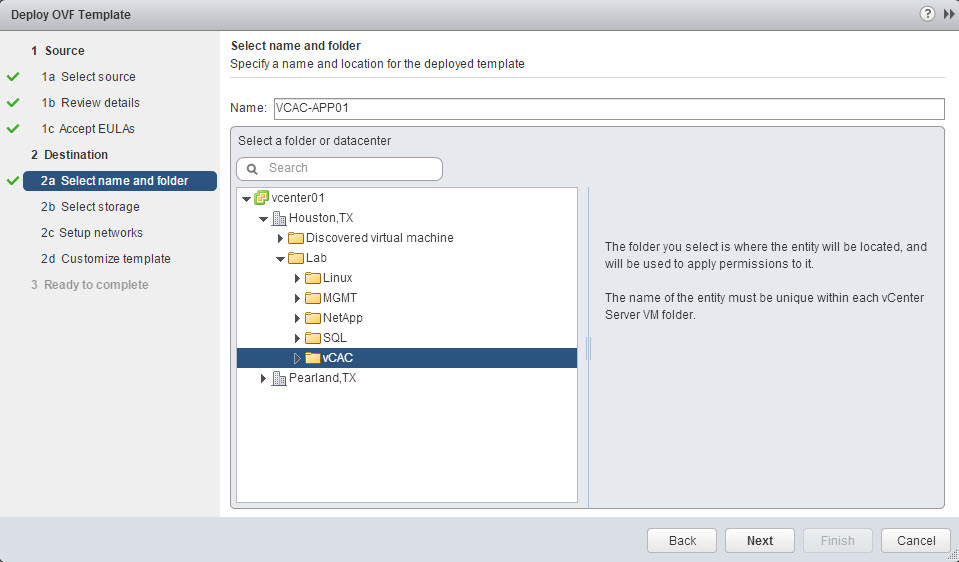Go to step 2b Select storage
959x562 pixels.
[x=100, y=207]
